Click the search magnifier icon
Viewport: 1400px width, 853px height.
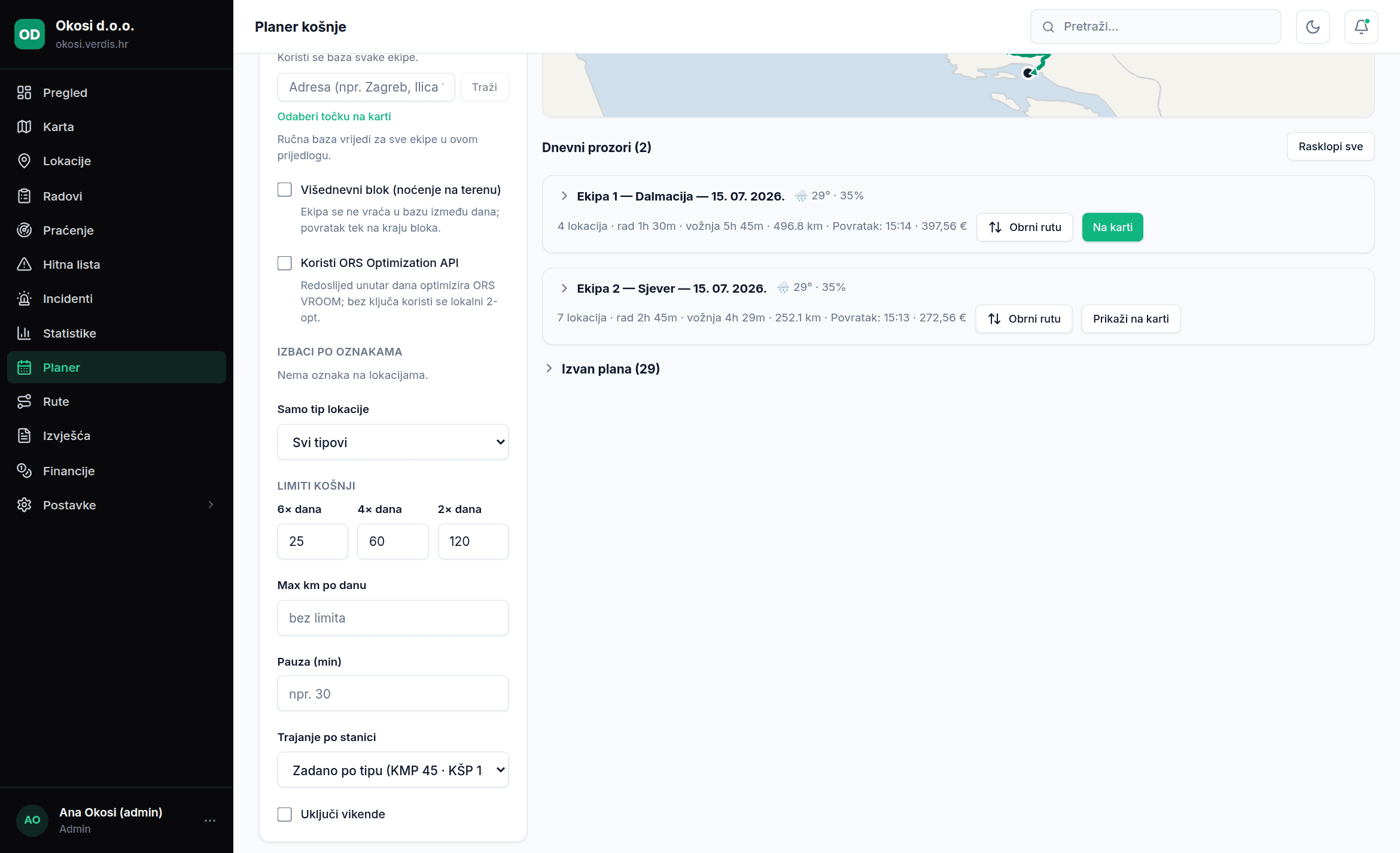(x=1048, y=26)
